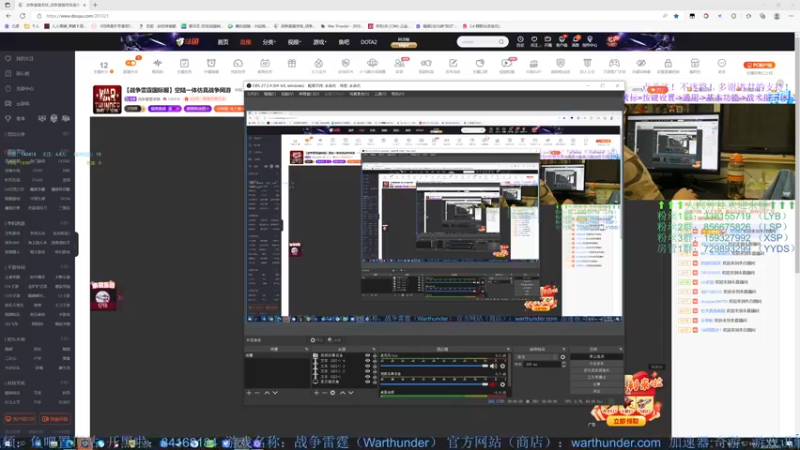Refresh the page with browser reload icon
This screenshot has height=450, width=800.
tap(22, 16)
